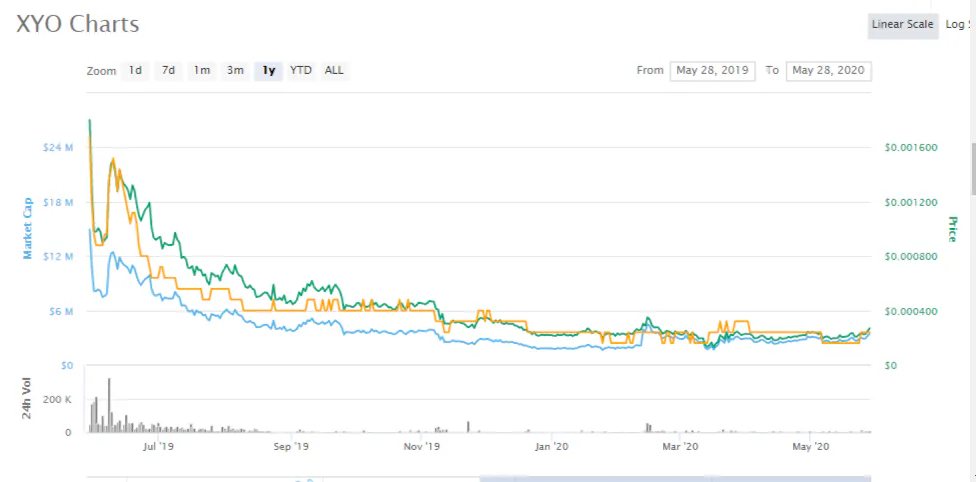Select the 1m zoom range
The image size is (976, 482).
(x=201, y=70)
